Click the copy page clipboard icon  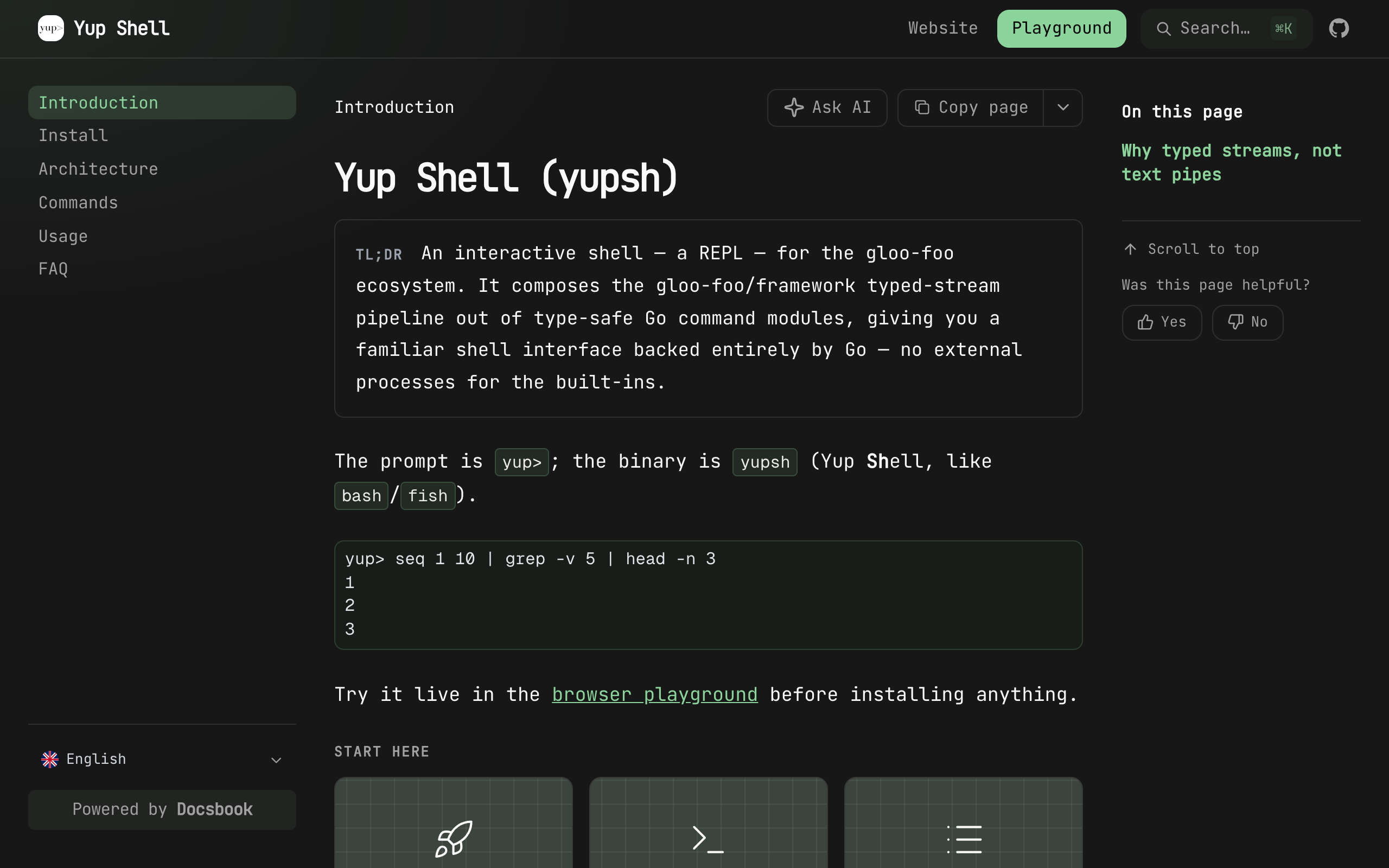(x=922, y=107)
